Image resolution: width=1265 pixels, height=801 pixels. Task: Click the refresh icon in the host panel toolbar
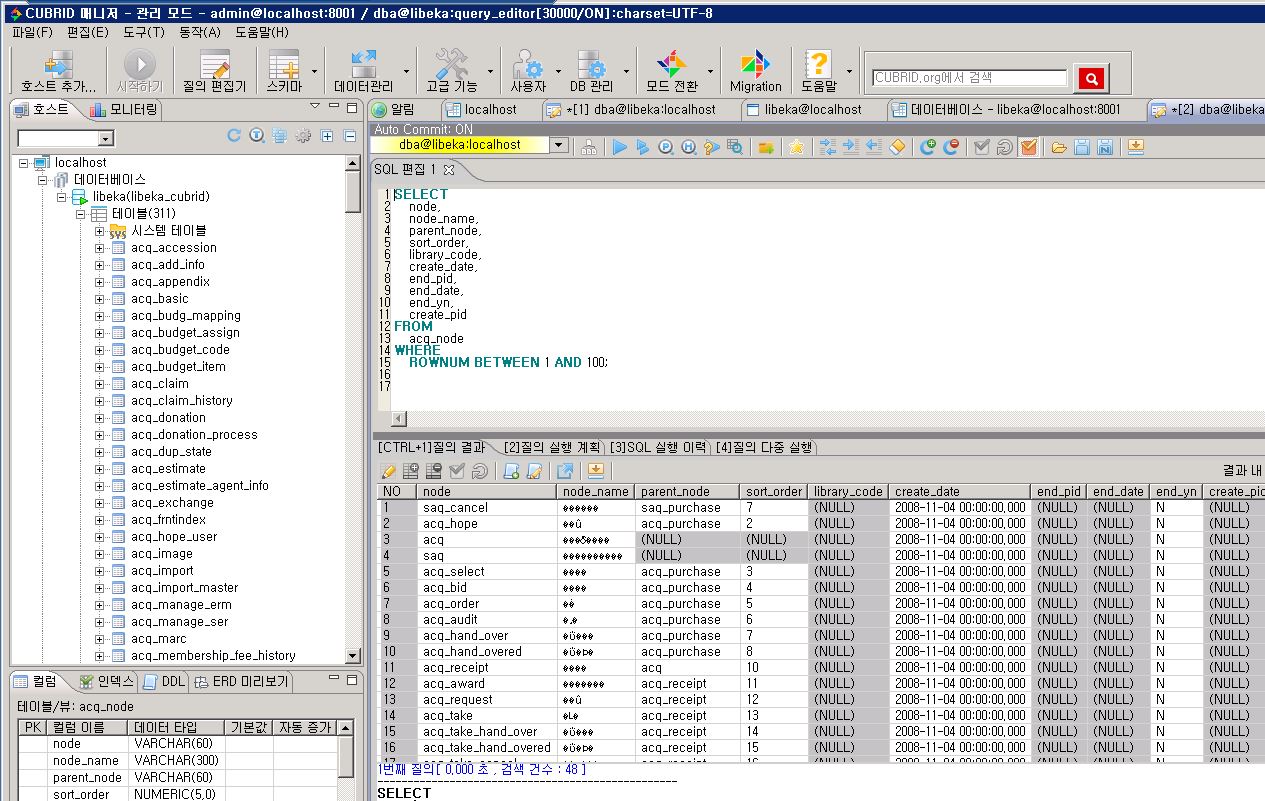[x=234, y=136]
